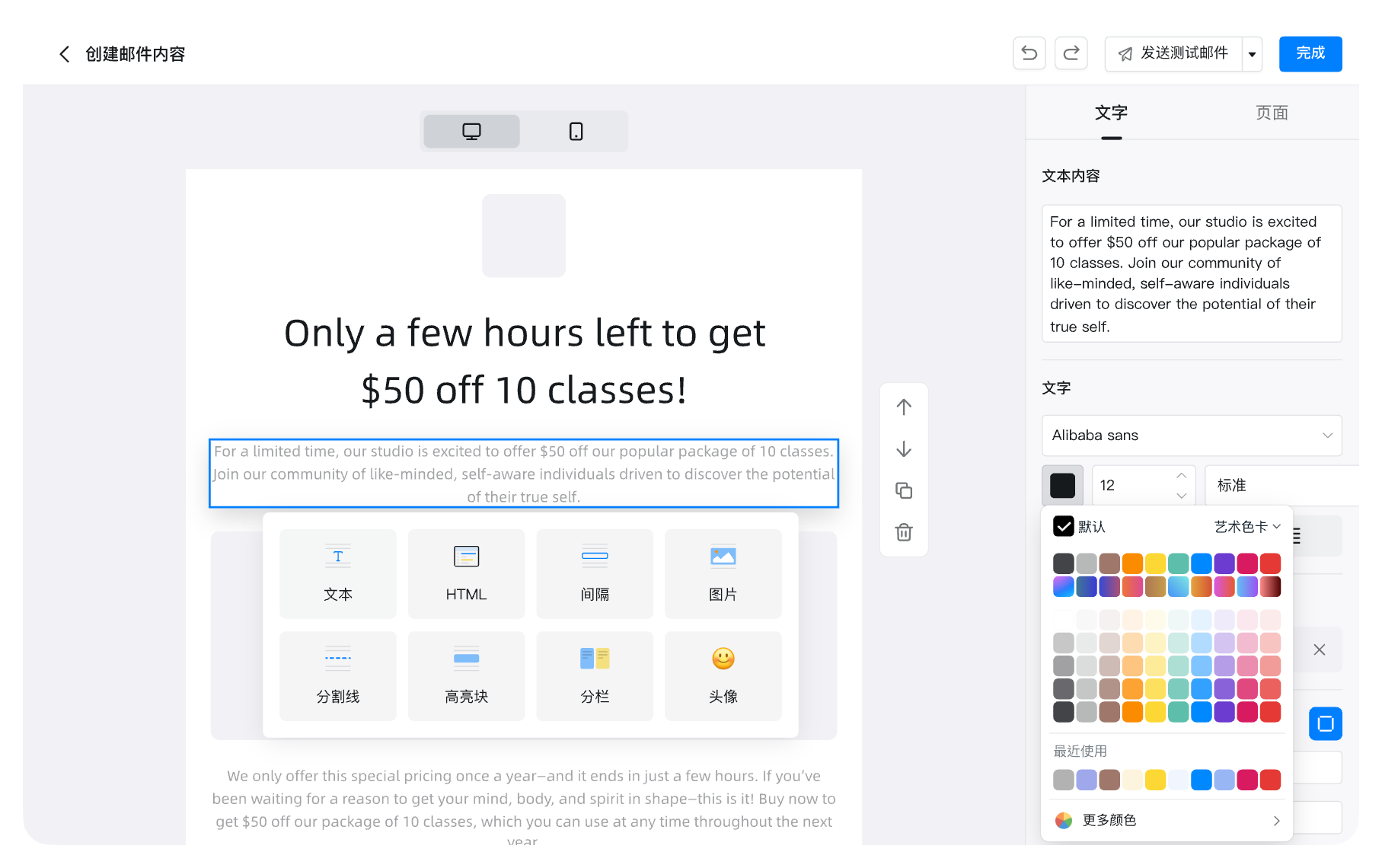Move block up with the arrow icon
This screenshot has height=868, width=1382.
(x=904, y=407)
